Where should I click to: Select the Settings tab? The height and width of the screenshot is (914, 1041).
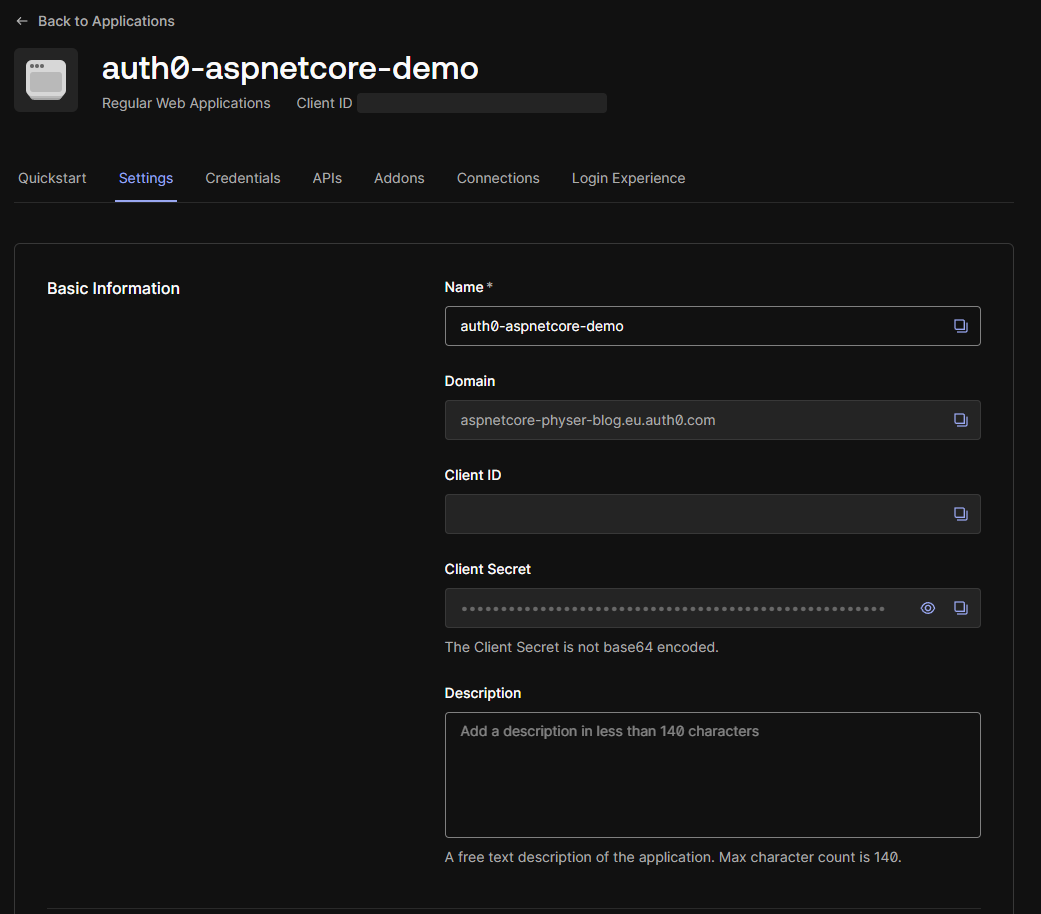[146, 178]
